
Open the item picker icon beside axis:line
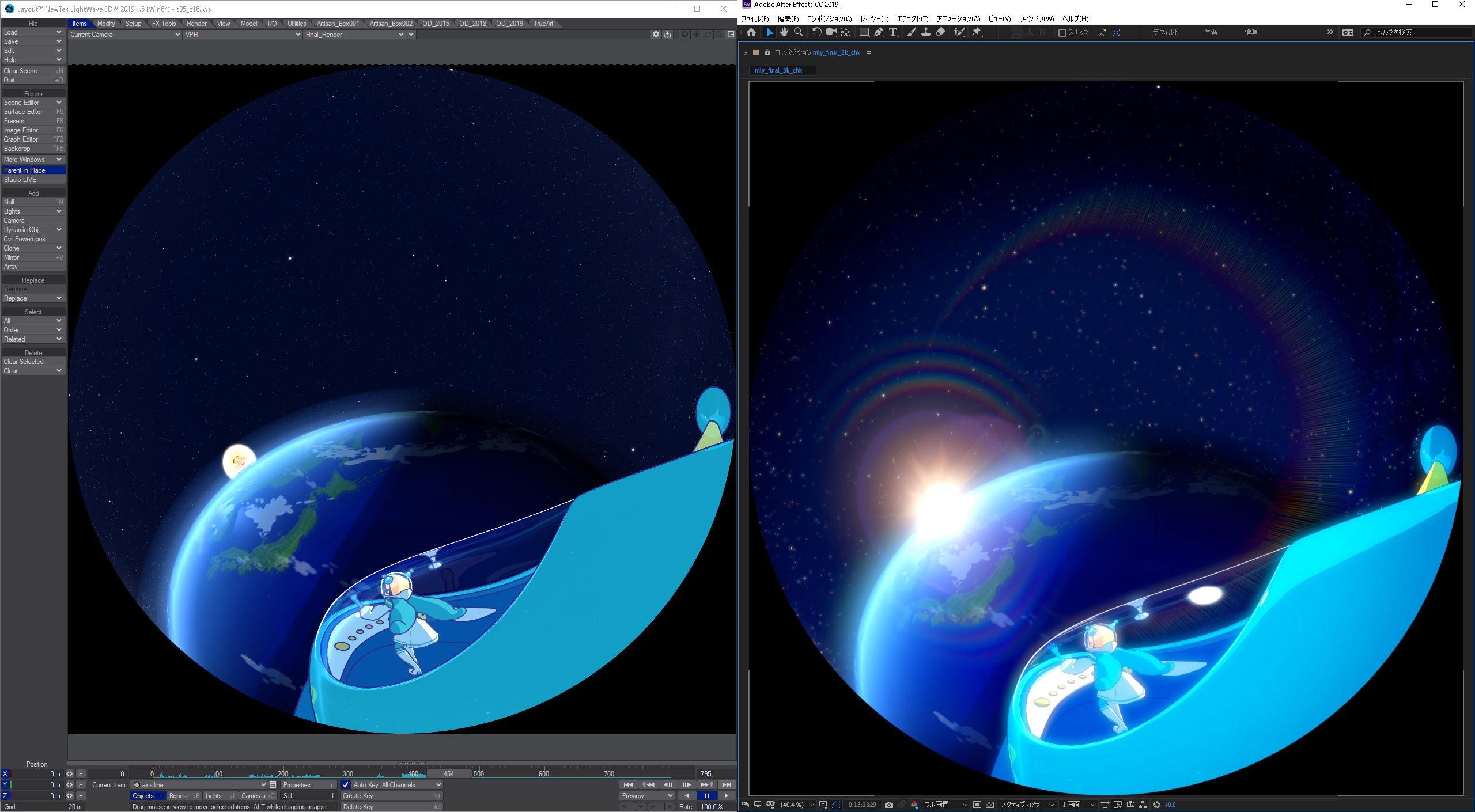coord(273,785)
